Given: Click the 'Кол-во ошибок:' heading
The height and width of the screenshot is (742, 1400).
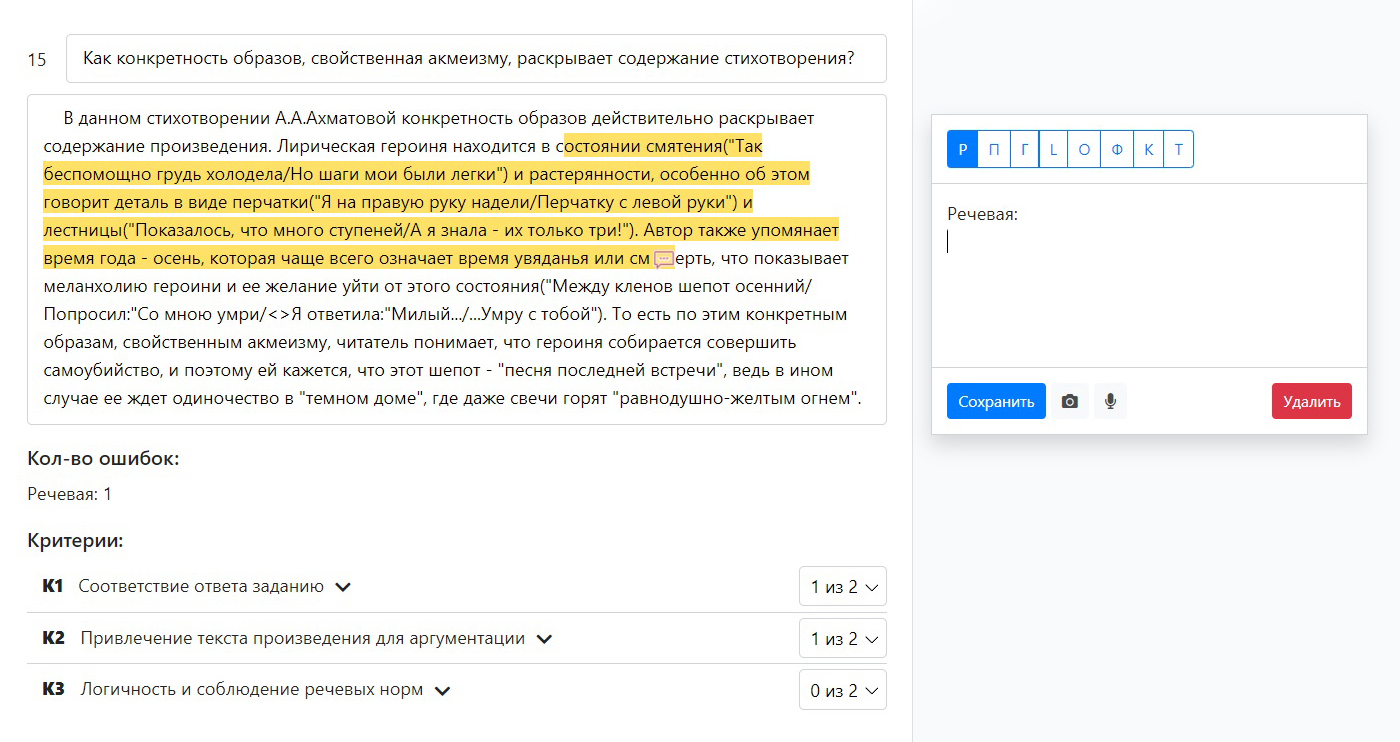Looking at the screenshot, I should point(103,459).
